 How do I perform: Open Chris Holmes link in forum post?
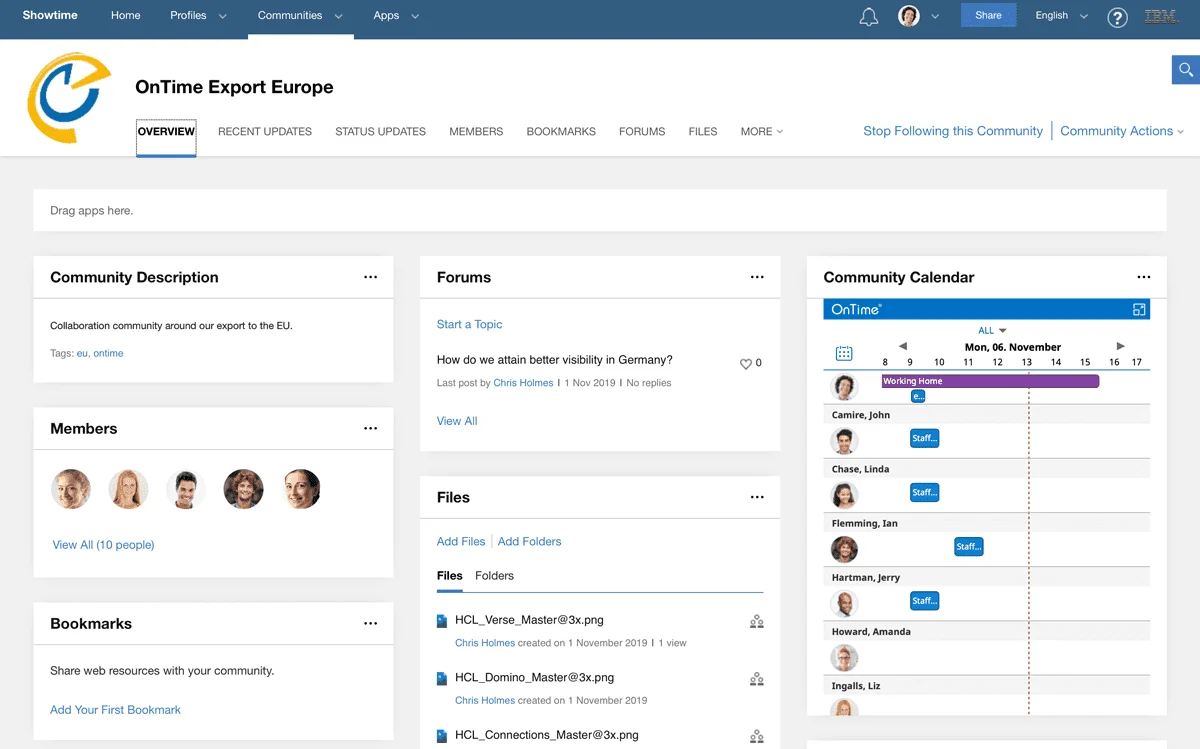[x=523, y=383]
